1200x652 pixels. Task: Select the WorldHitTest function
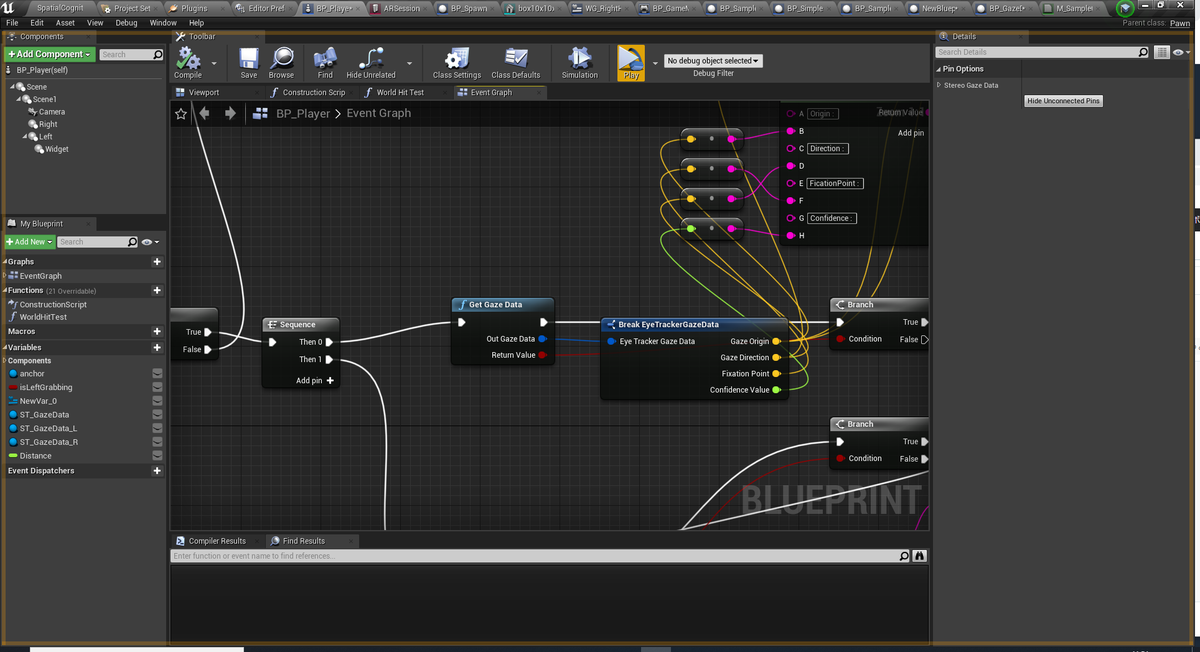[x=43, y=317]
